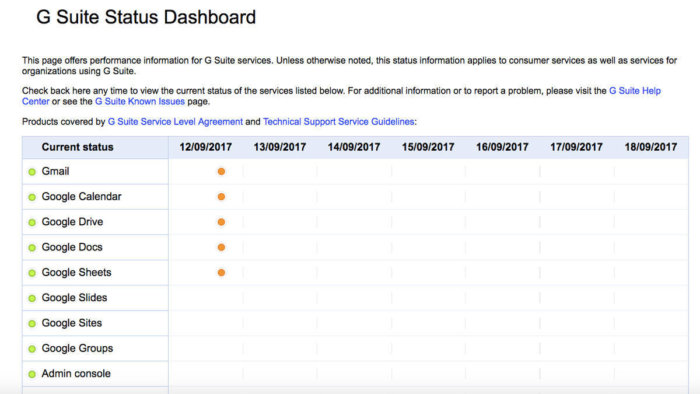Image resolution: width=700 pixels, height=394 pixels.
Task: Click the orange incident dot for Gmail
Action: click(x=221, y=171)
